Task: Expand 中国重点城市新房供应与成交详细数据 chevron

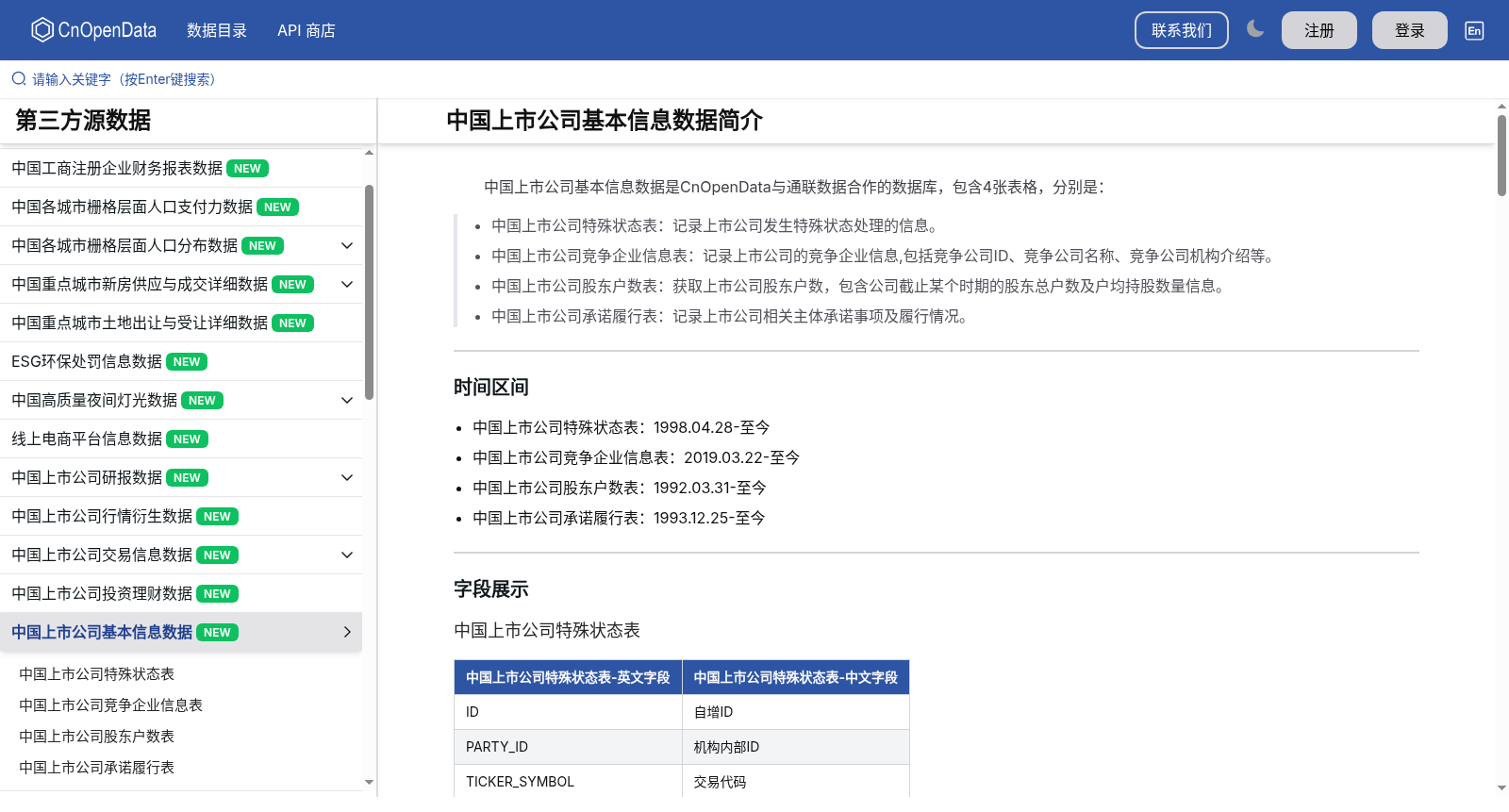Action: pos(347,284)
